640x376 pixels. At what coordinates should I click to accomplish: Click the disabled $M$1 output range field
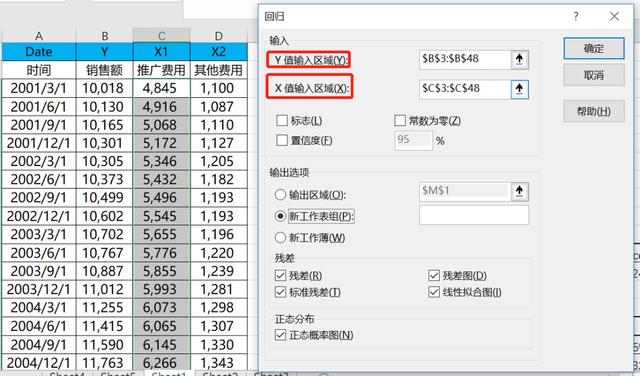point(465,191)
